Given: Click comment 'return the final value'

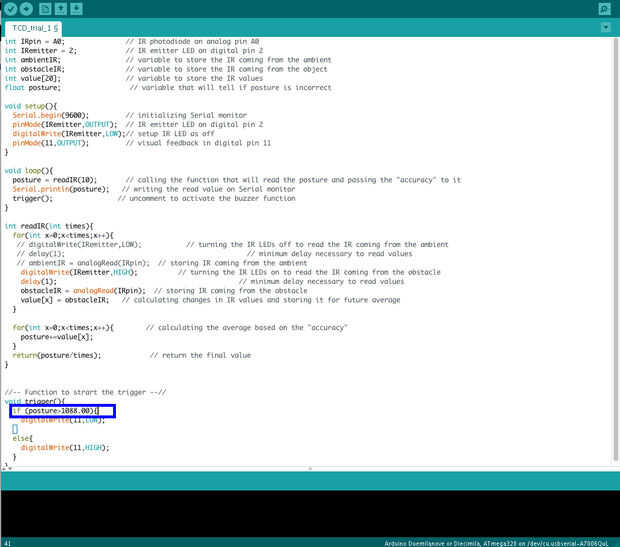Looking at the screenshot, I should tap(200, 355).
